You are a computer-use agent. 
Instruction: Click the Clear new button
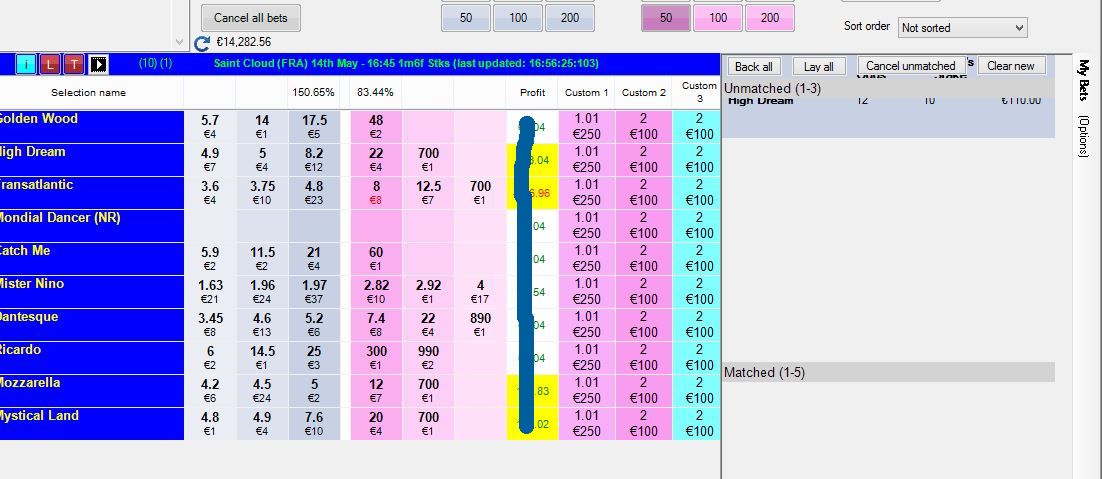(x=1011, y=66)
